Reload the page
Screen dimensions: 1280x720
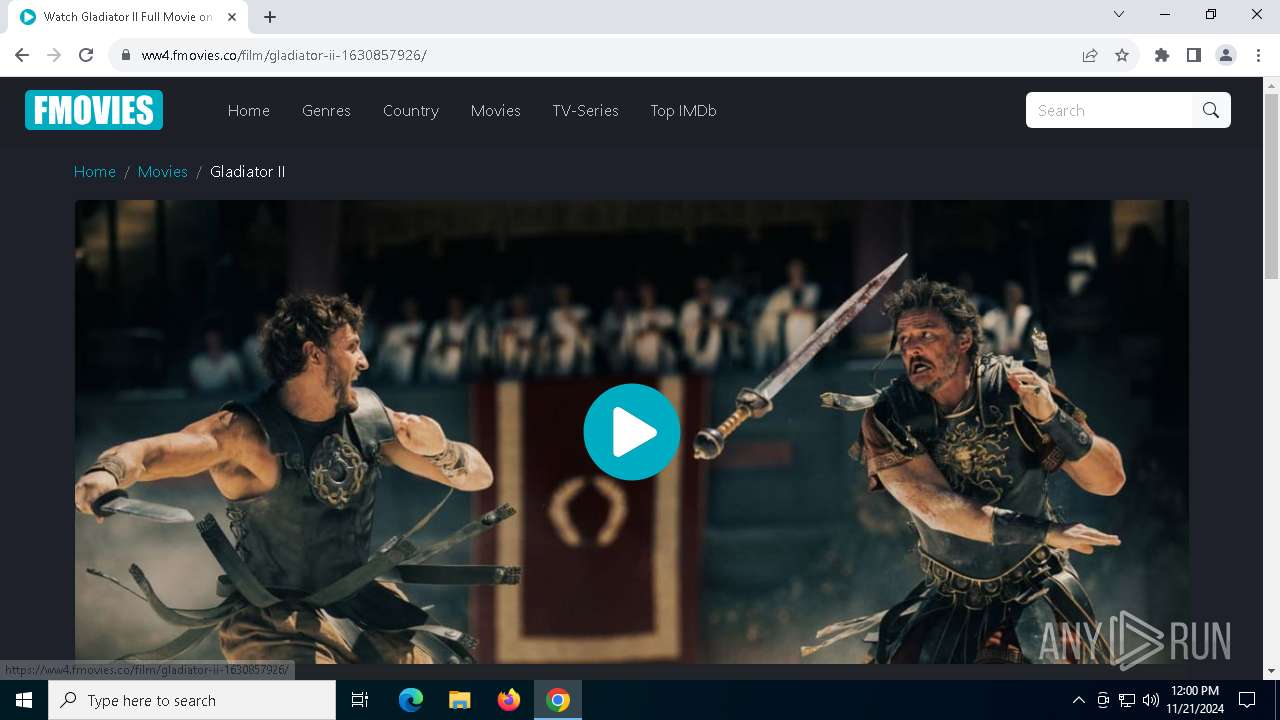coord(86,55)
